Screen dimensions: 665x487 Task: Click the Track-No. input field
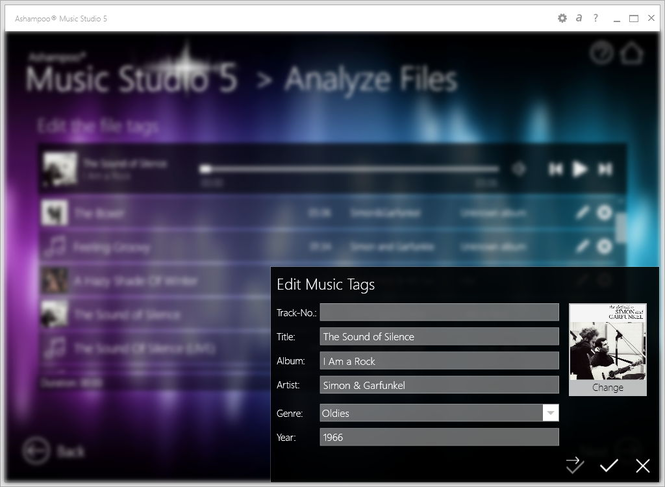pos(439,312)
